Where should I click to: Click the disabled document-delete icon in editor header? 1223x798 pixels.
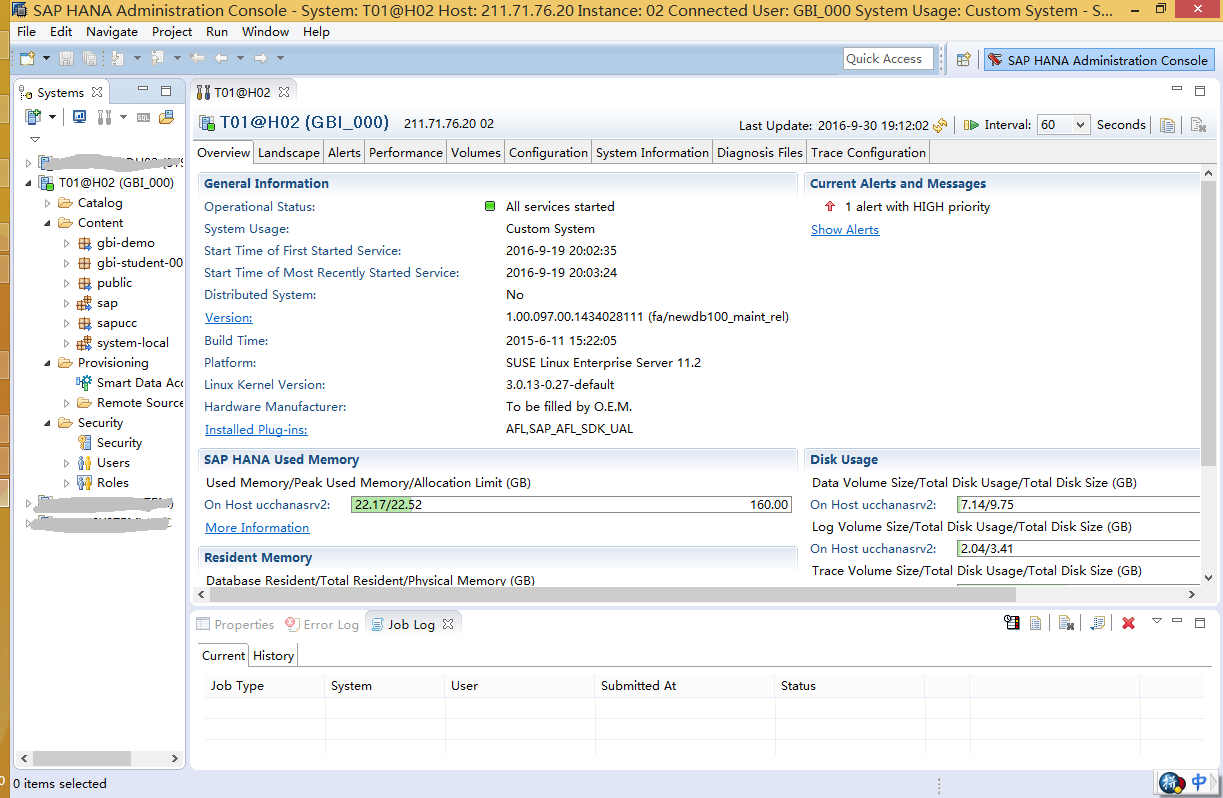coord(1197,125)
